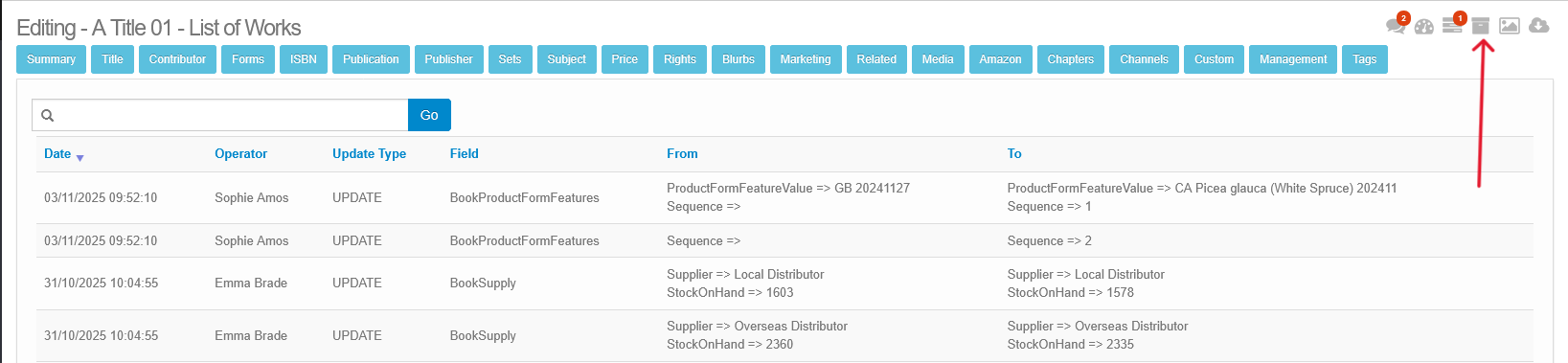Open the Sets tab

(x=511, y=59)
